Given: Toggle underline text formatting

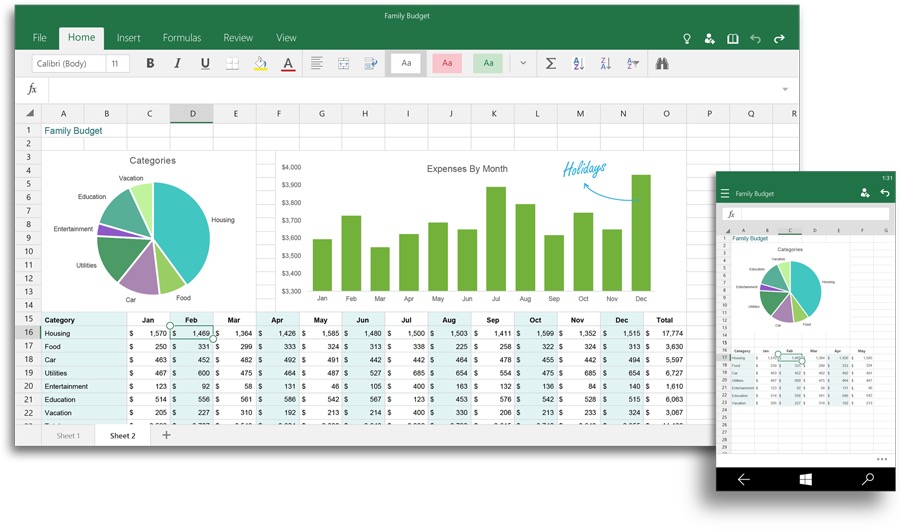Looking at the screenshot, I should (x=205, y=64).
